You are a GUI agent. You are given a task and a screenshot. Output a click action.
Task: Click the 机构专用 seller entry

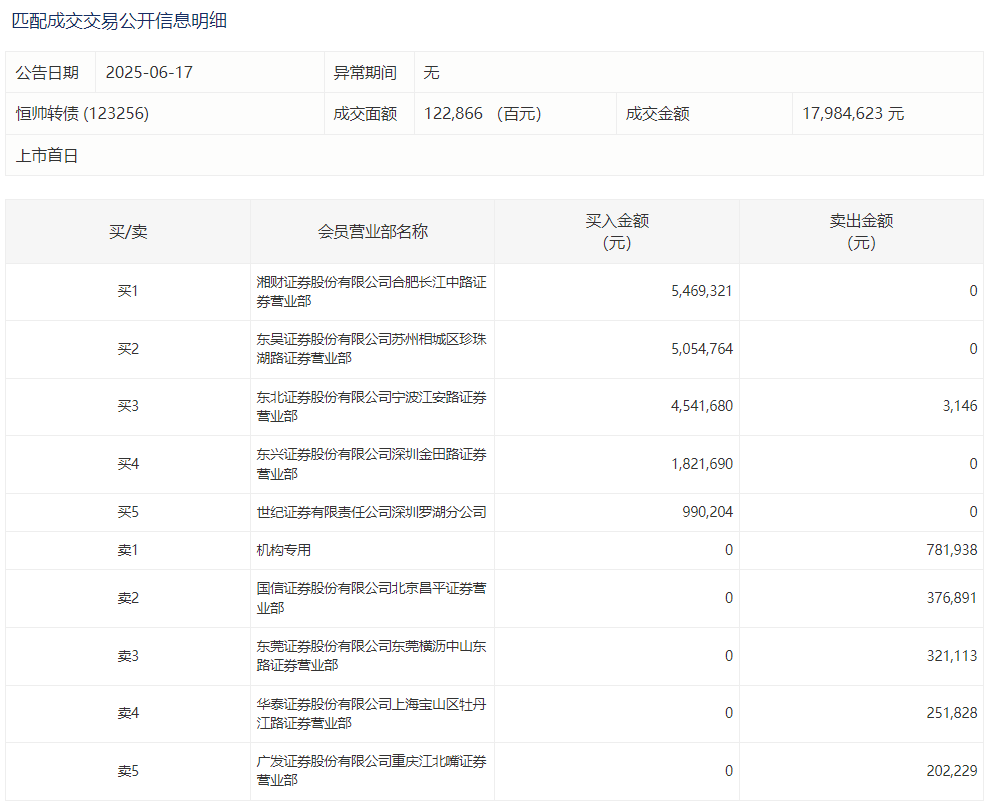point(284,550)
